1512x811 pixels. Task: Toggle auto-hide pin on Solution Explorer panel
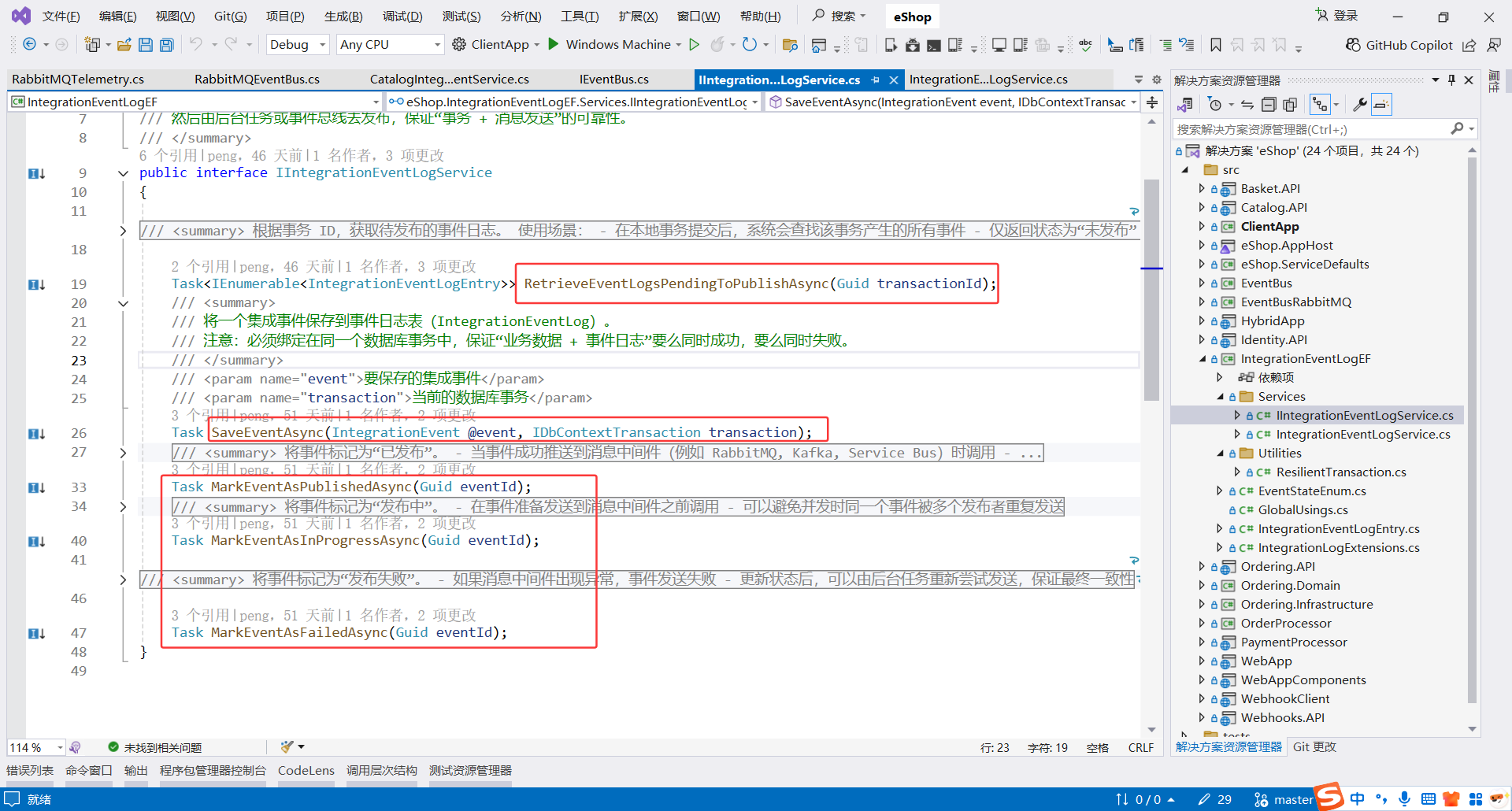[1451, 80]
